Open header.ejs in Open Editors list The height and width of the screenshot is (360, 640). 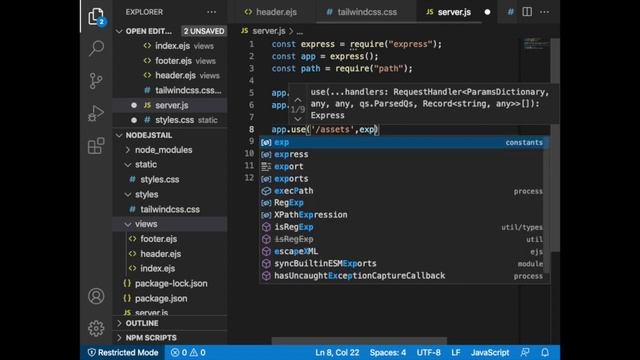coord(176,76)
